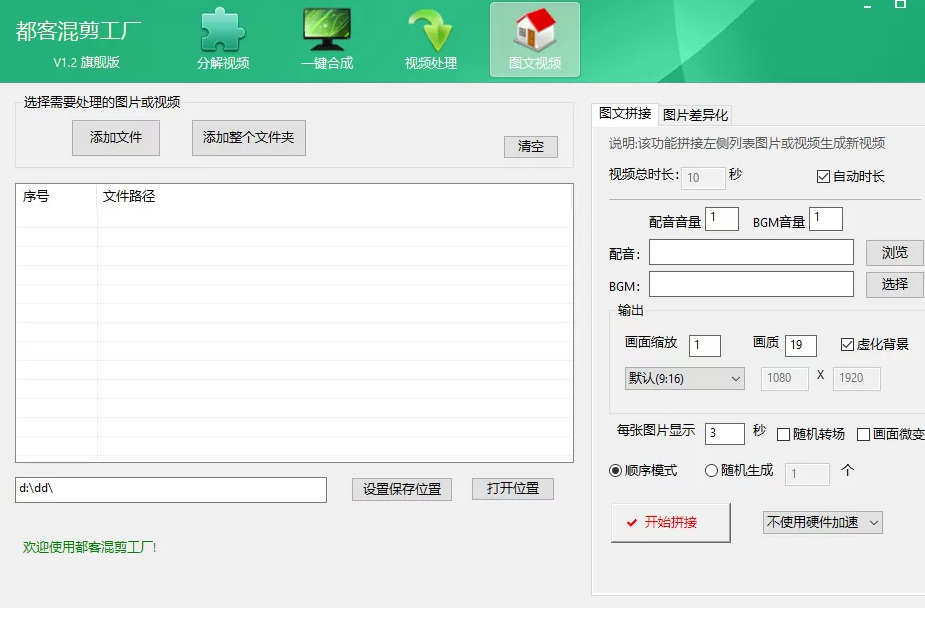
Task: Click the 每张图片显示 seconds field
Action: [724, 434]
